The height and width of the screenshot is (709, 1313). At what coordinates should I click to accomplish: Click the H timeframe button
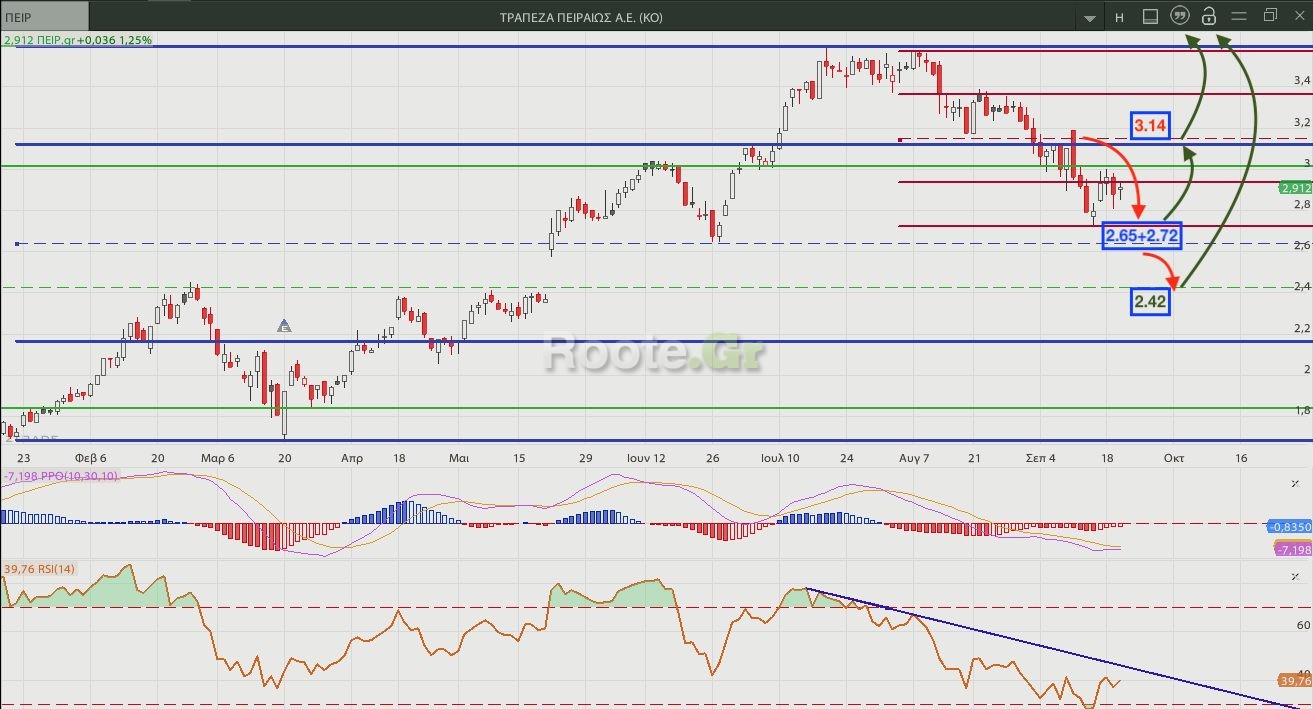pos(1119,17)
